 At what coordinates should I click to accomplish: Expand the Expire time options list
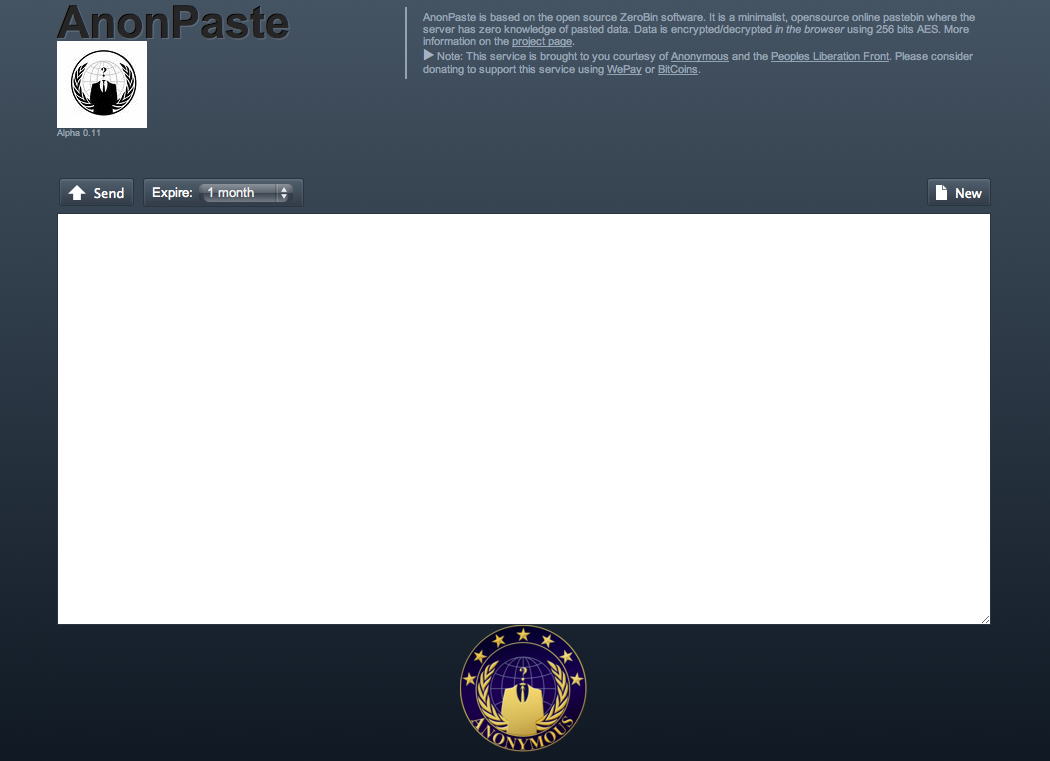point(245,192)
